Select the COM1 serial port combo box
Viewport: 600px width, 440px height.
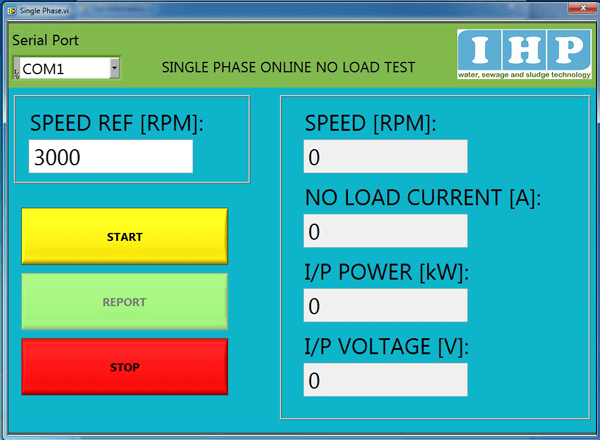[62, 68]
